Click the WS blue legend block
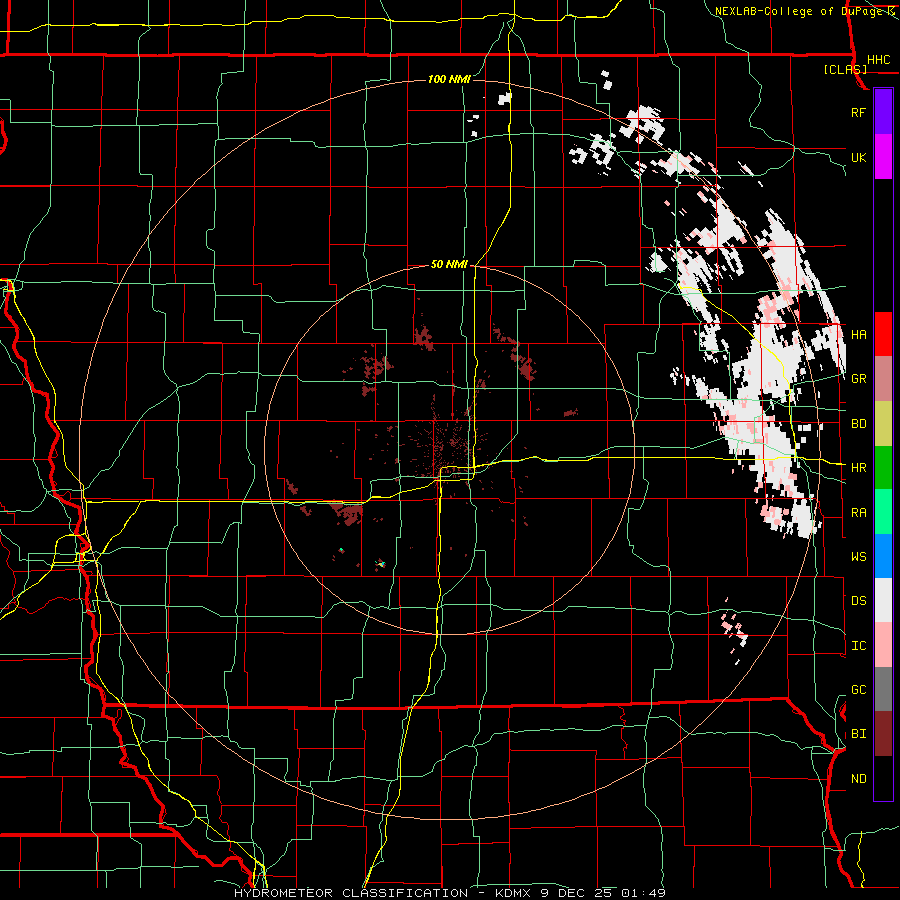The width and height of the screenshot is (900, 900). pyautogui.click(x=883, y=556)
